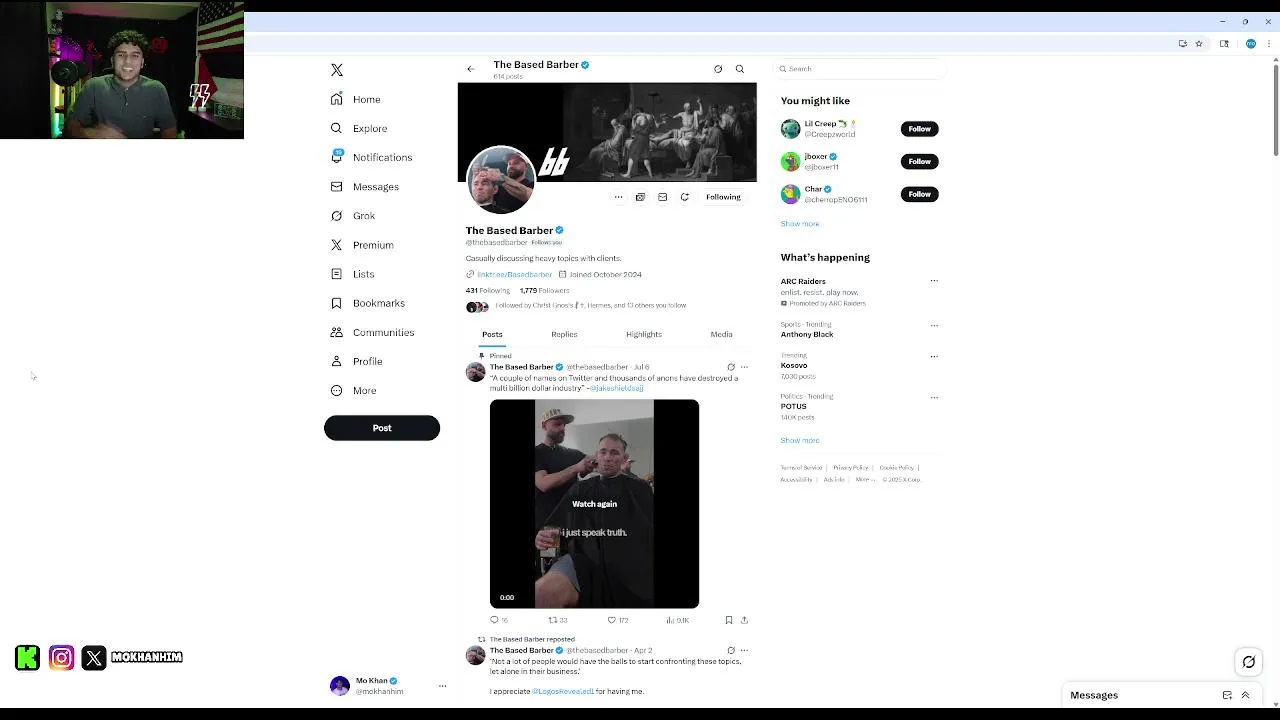Open more options for POTUS trend

(x=934, y=397)
